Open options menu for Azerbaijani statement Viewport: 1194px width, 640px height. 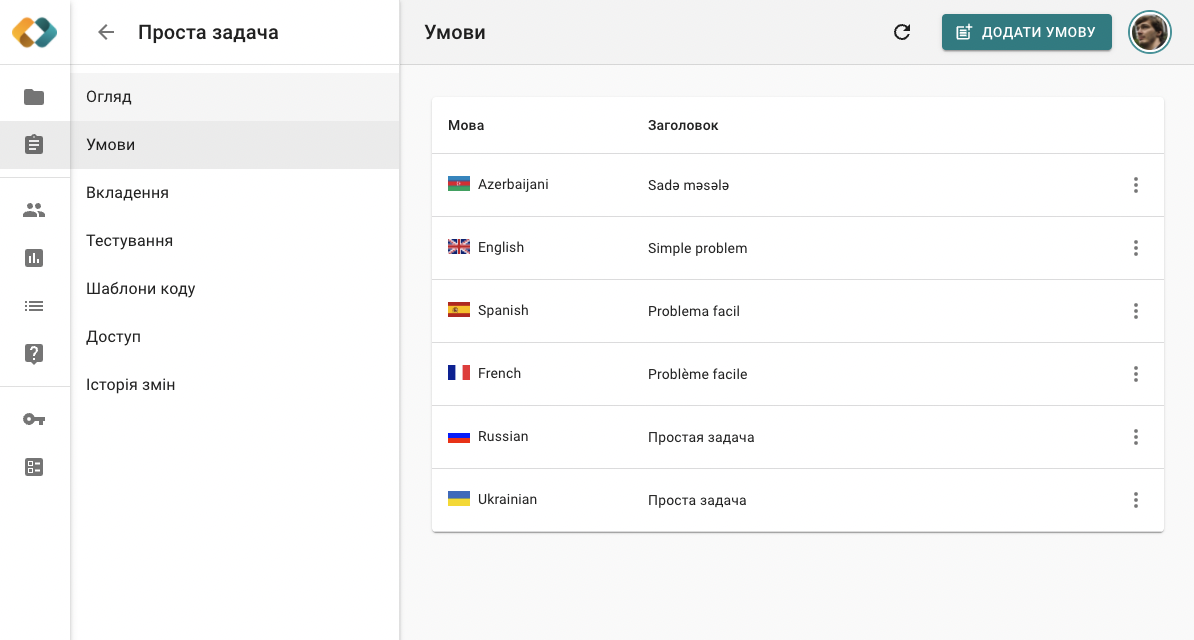[1135, 185]
